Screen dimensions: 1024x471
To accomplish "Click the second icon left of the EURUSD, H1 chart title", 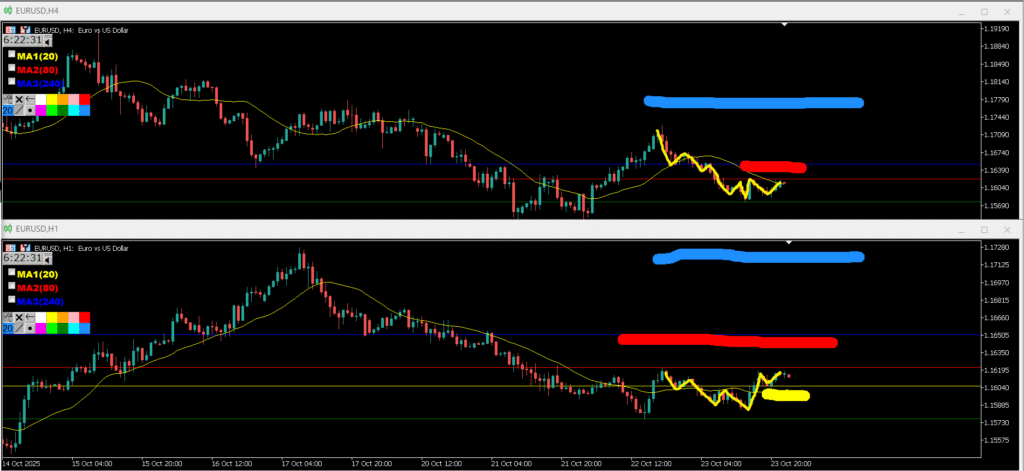I will point(25,248).
